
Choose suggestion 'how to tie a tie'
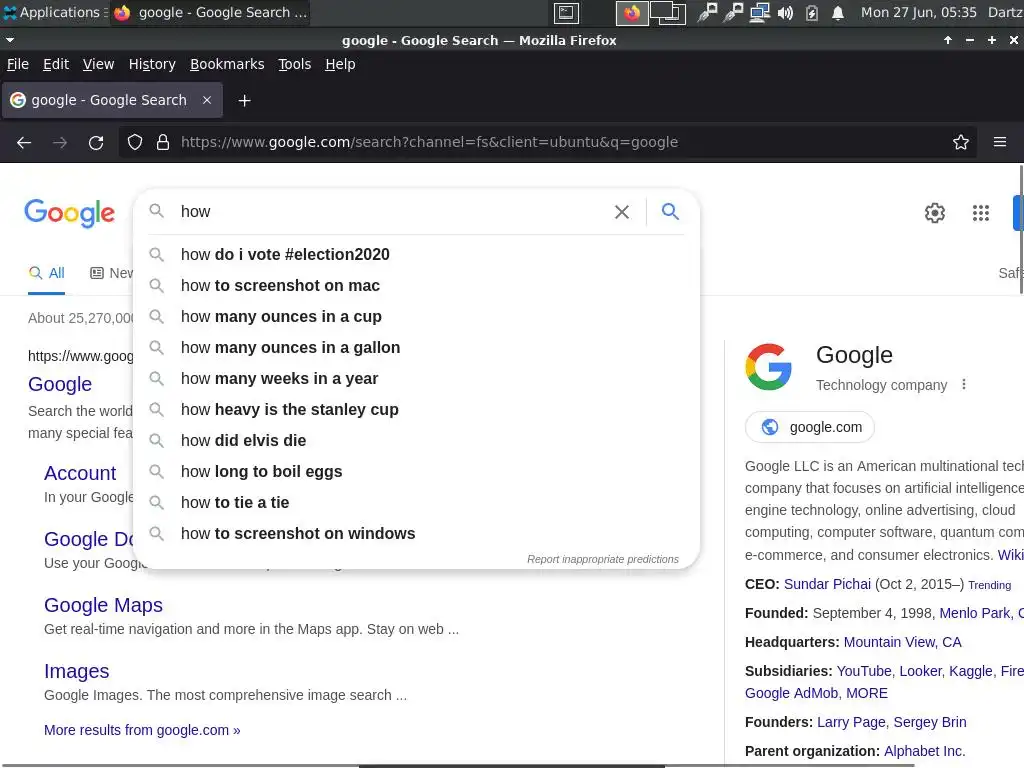point(416,502)
